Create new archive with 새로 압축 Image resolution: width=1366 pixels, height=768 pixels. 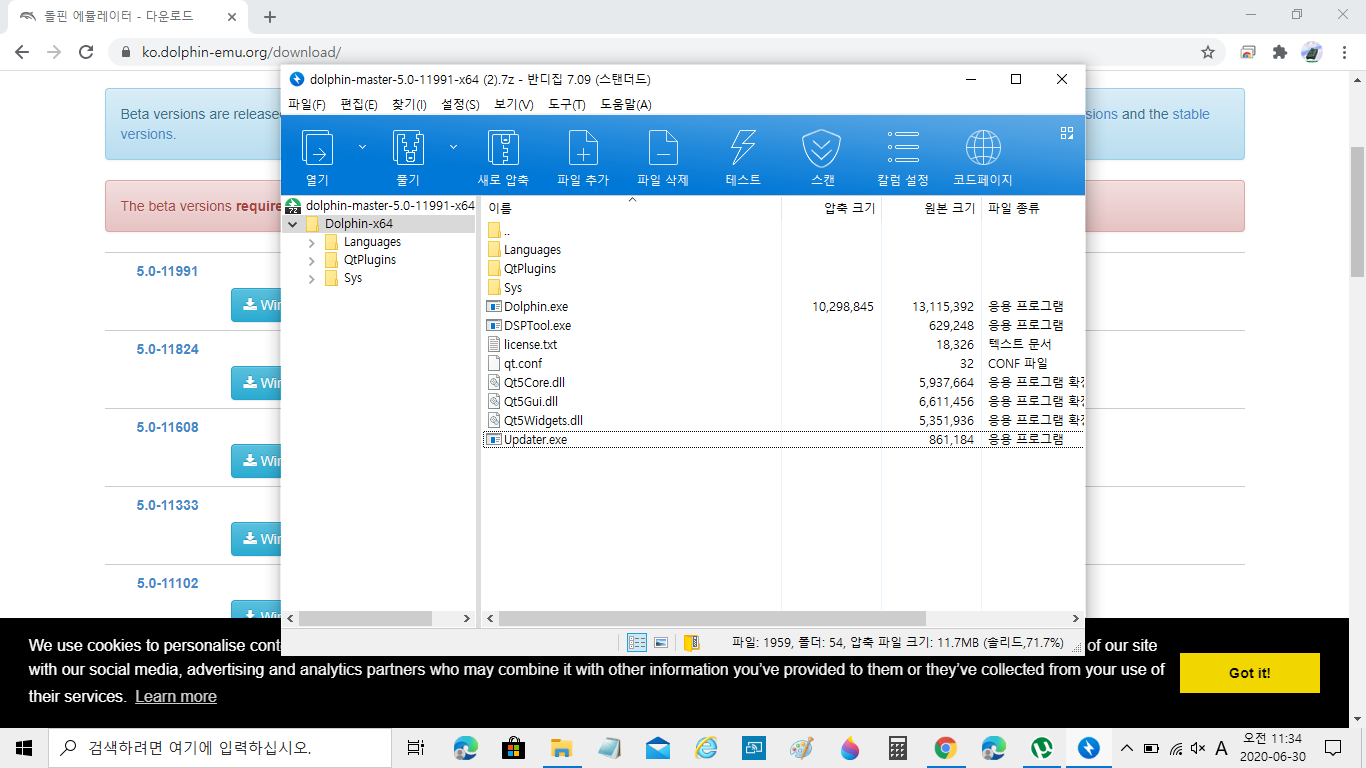(x=503, y=157)
